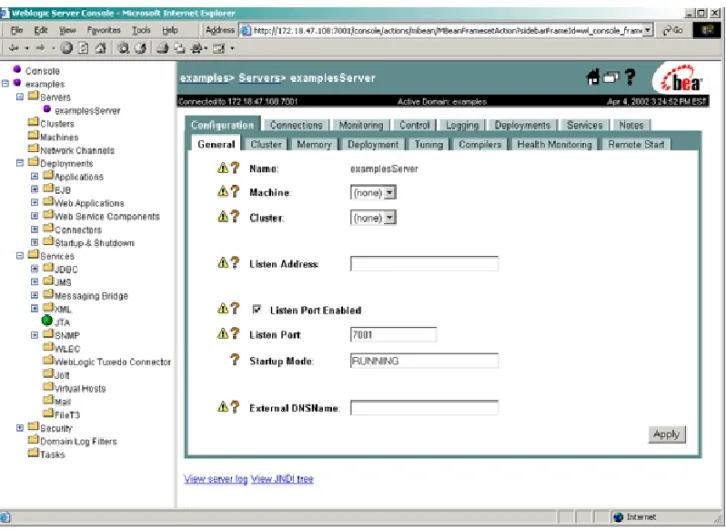726x531 pixels.
Task: Select Network Channels tree item
Action: (77, 150)
